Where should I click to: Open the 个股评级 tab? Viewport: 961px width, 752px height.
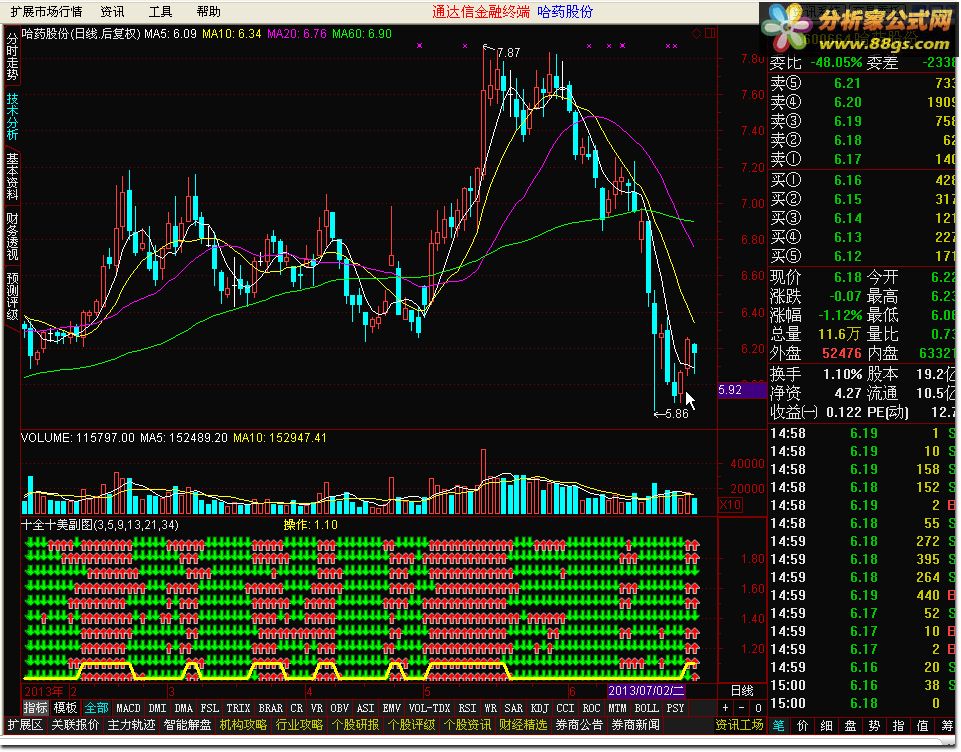[x=411, y=725]
